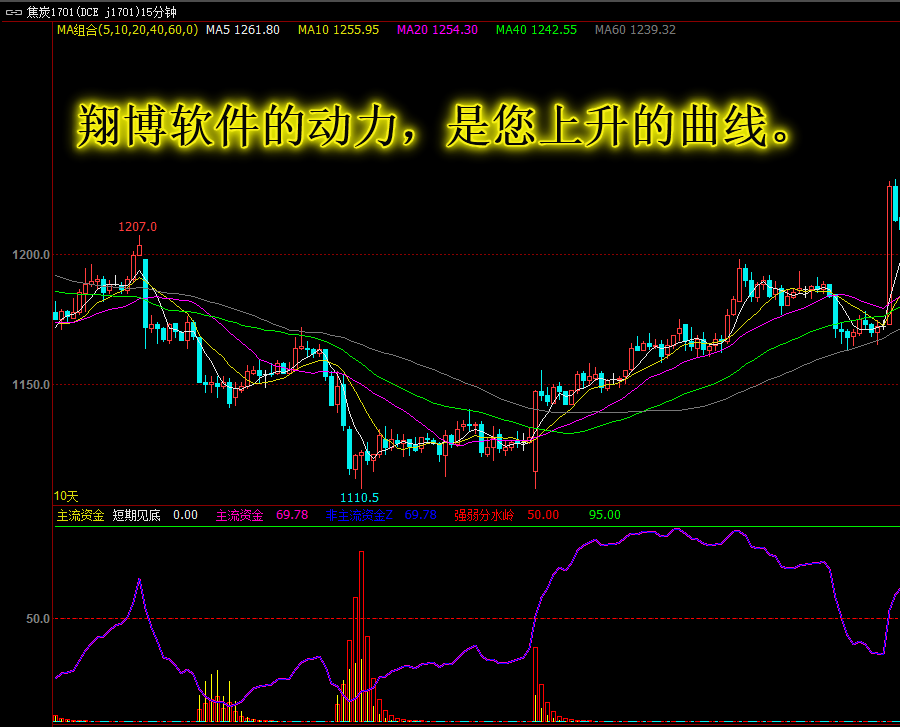
Task: Click the 1150.0 price axis label
Action: 32,384
